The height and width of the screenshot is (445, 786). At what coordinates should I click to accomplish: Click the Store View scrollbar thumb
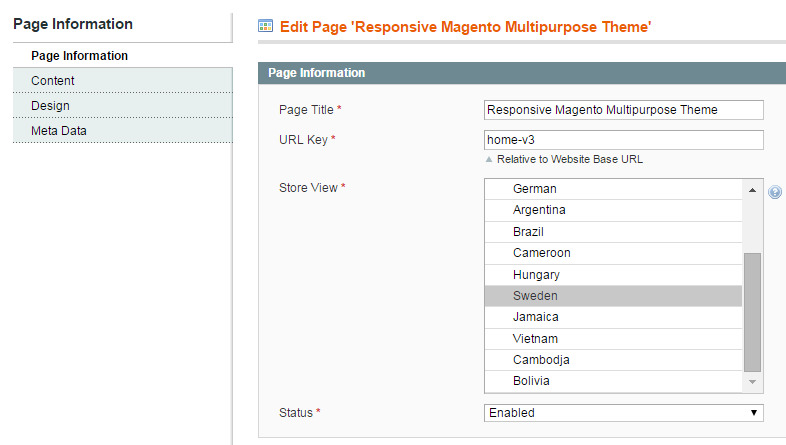752,312
